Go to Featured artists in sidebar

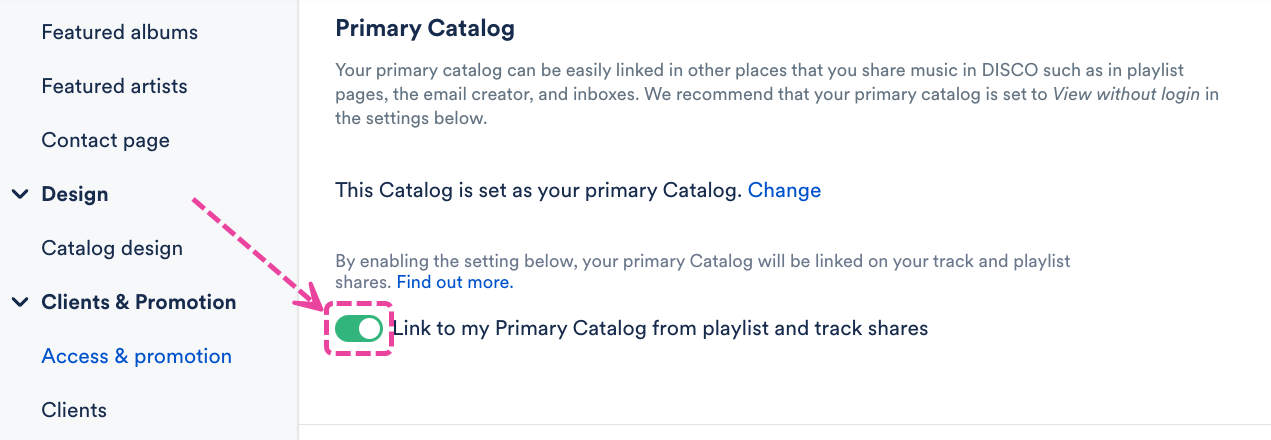point(114,86)
